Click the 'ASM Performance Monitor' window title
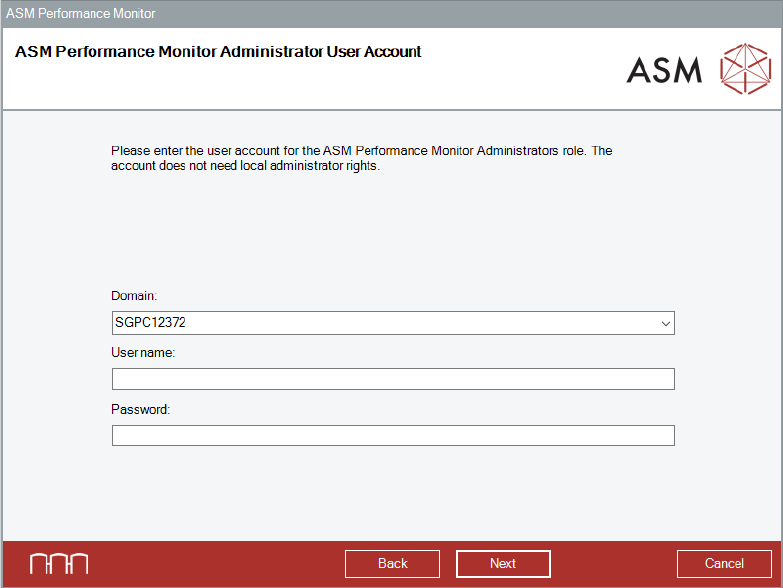783x588 pixels. coord(81,14)
